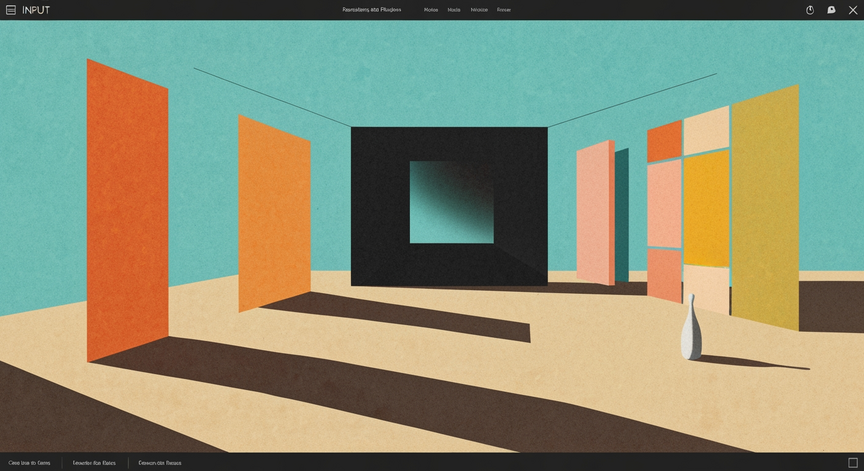Open the first menu item after the title
This screenshot has width=864, height=471.
click(x=431, y=10)
